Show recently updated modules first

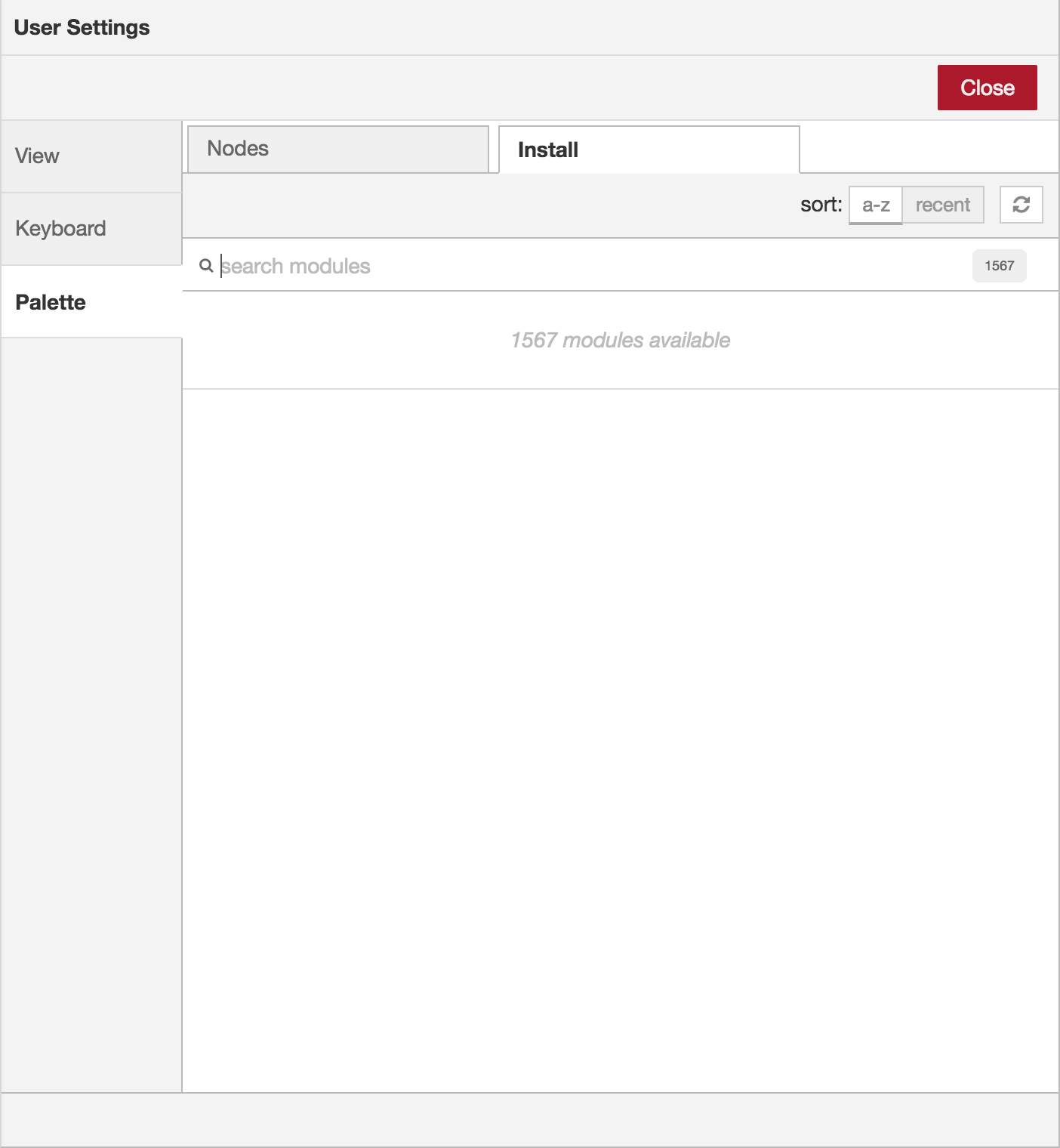click(x=943, y=205)
